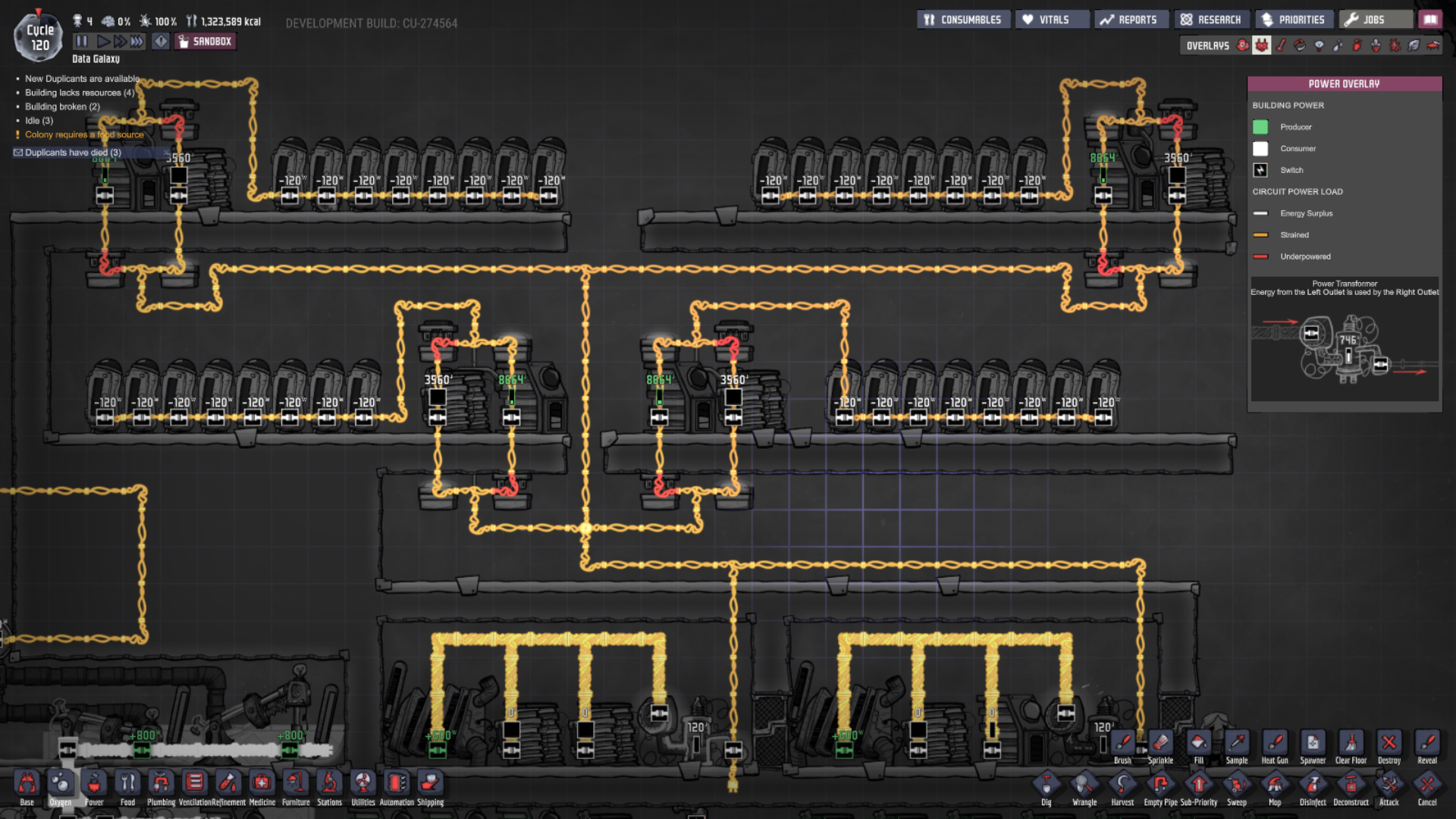Toggle the red alert button

[161, 41]
